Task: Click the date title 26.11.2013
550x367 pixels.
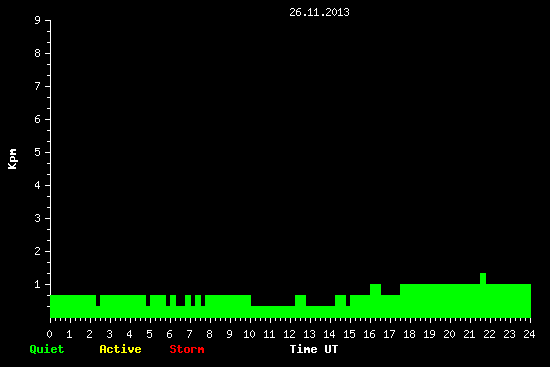Action: (x=319, y=12)
